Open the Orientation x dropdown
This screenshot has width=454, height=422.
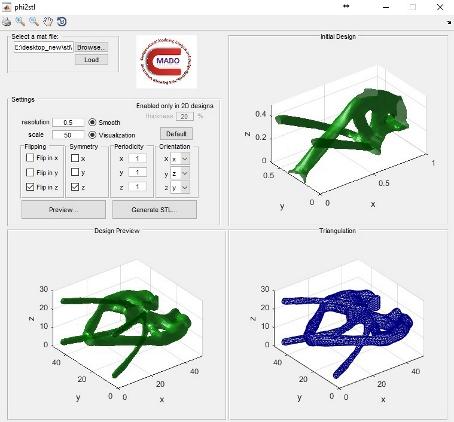(180, 159)
